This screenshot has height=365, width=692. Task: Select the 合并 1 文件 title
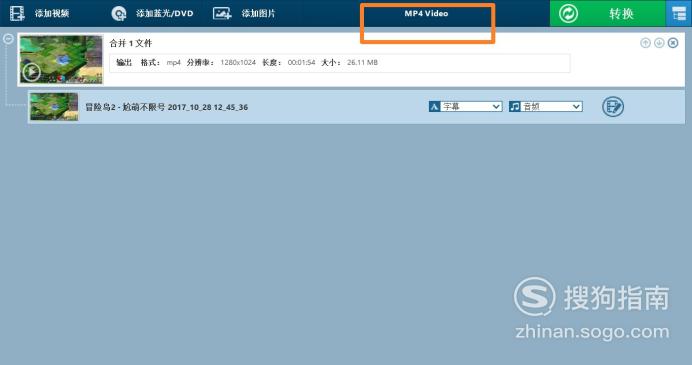click(131, 43)
